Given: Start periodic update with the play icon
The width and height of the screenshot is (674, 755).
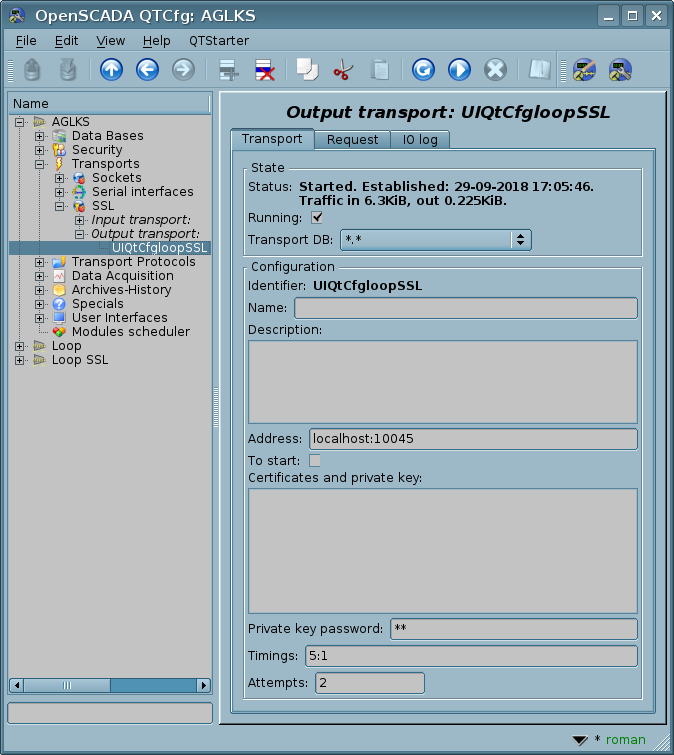Looking at the screenshot, I should tap(459, 70).
